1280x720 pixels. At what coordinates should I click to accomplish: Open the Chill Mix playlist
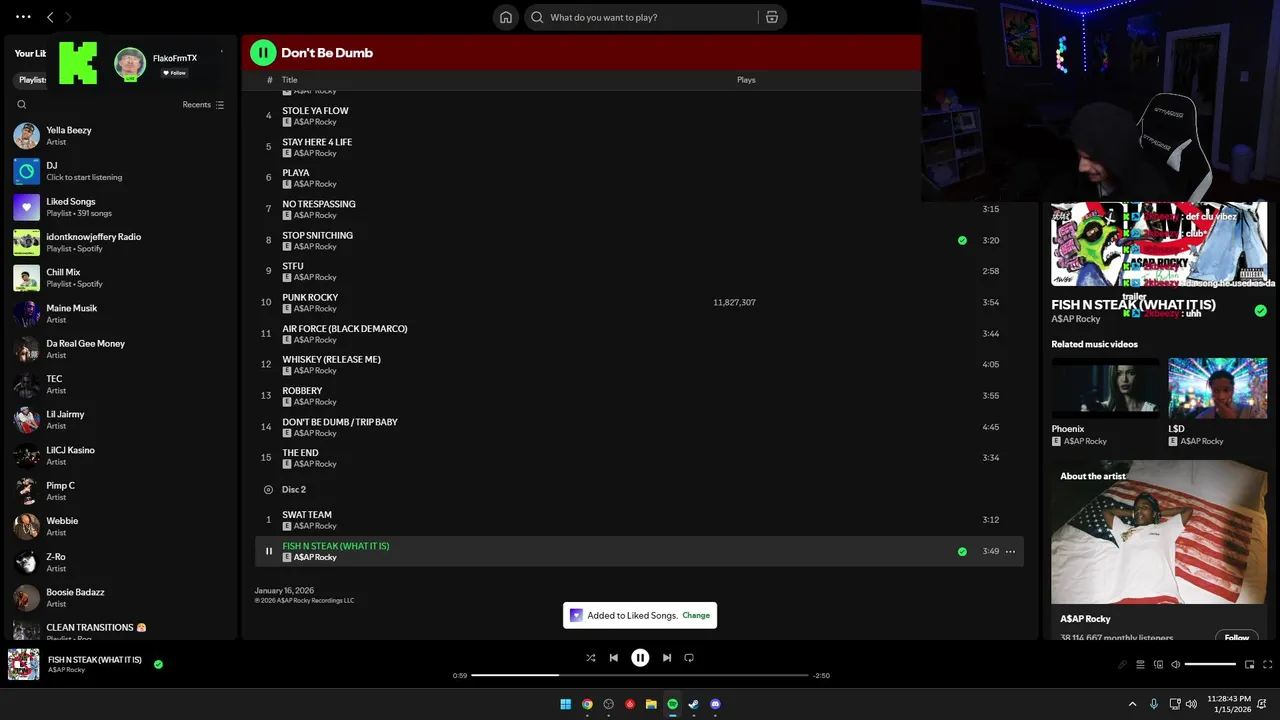[120, 277]
